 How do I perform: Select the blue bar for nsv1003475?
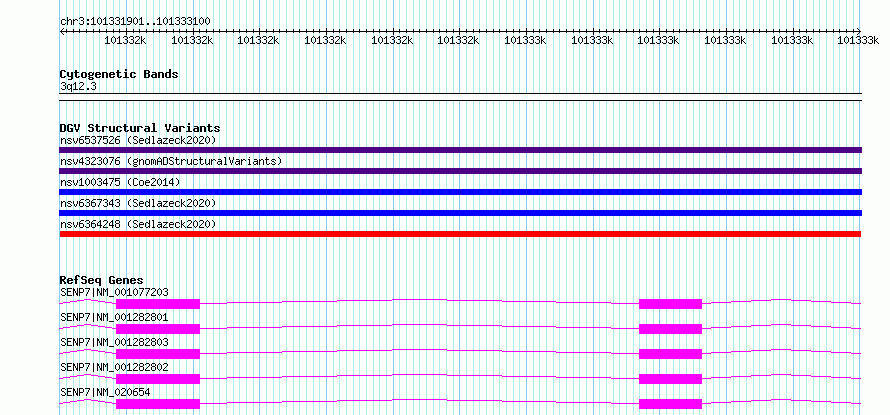(460, 192)
